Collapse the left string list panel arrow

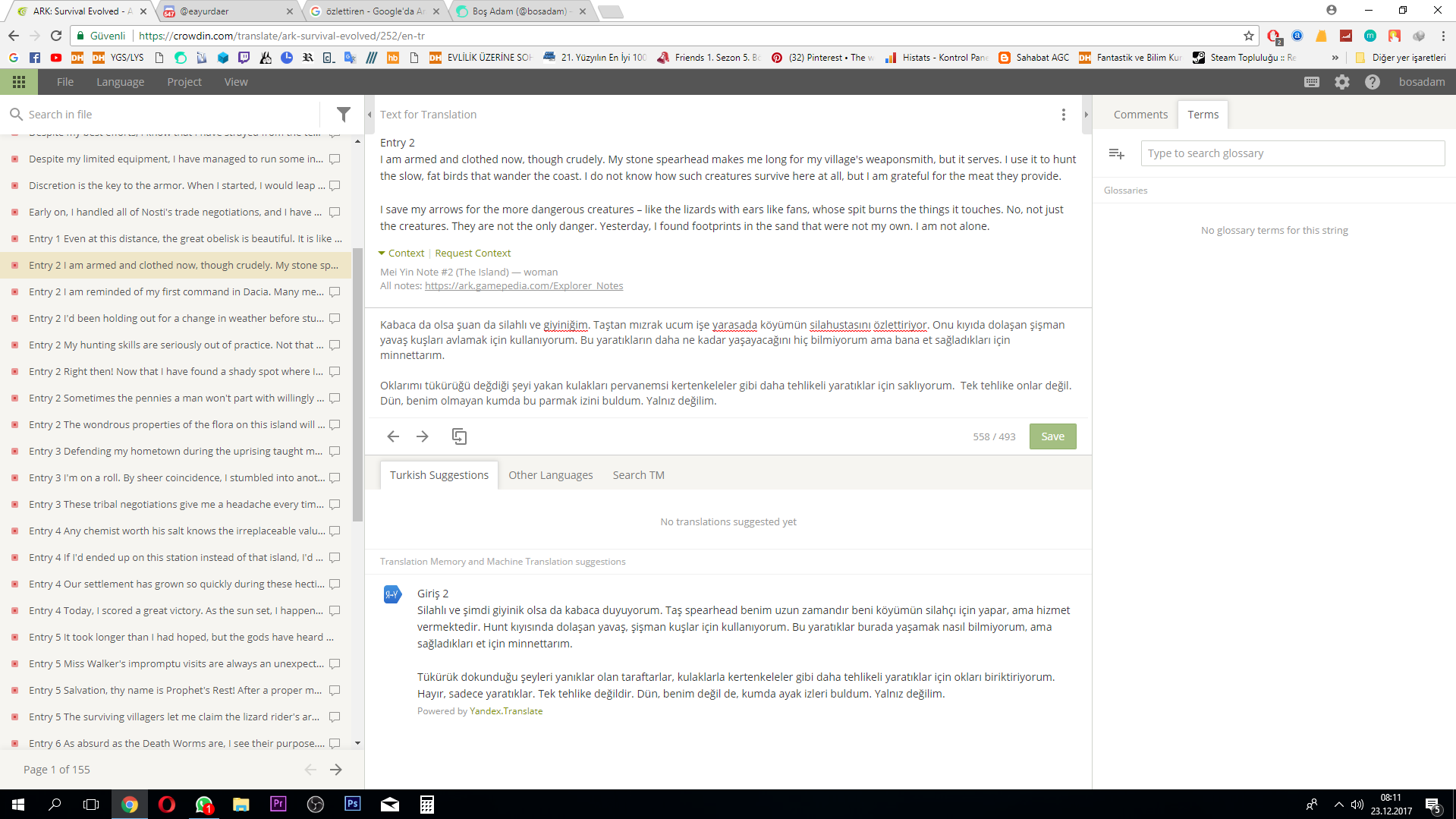click(x=370, y=115)
